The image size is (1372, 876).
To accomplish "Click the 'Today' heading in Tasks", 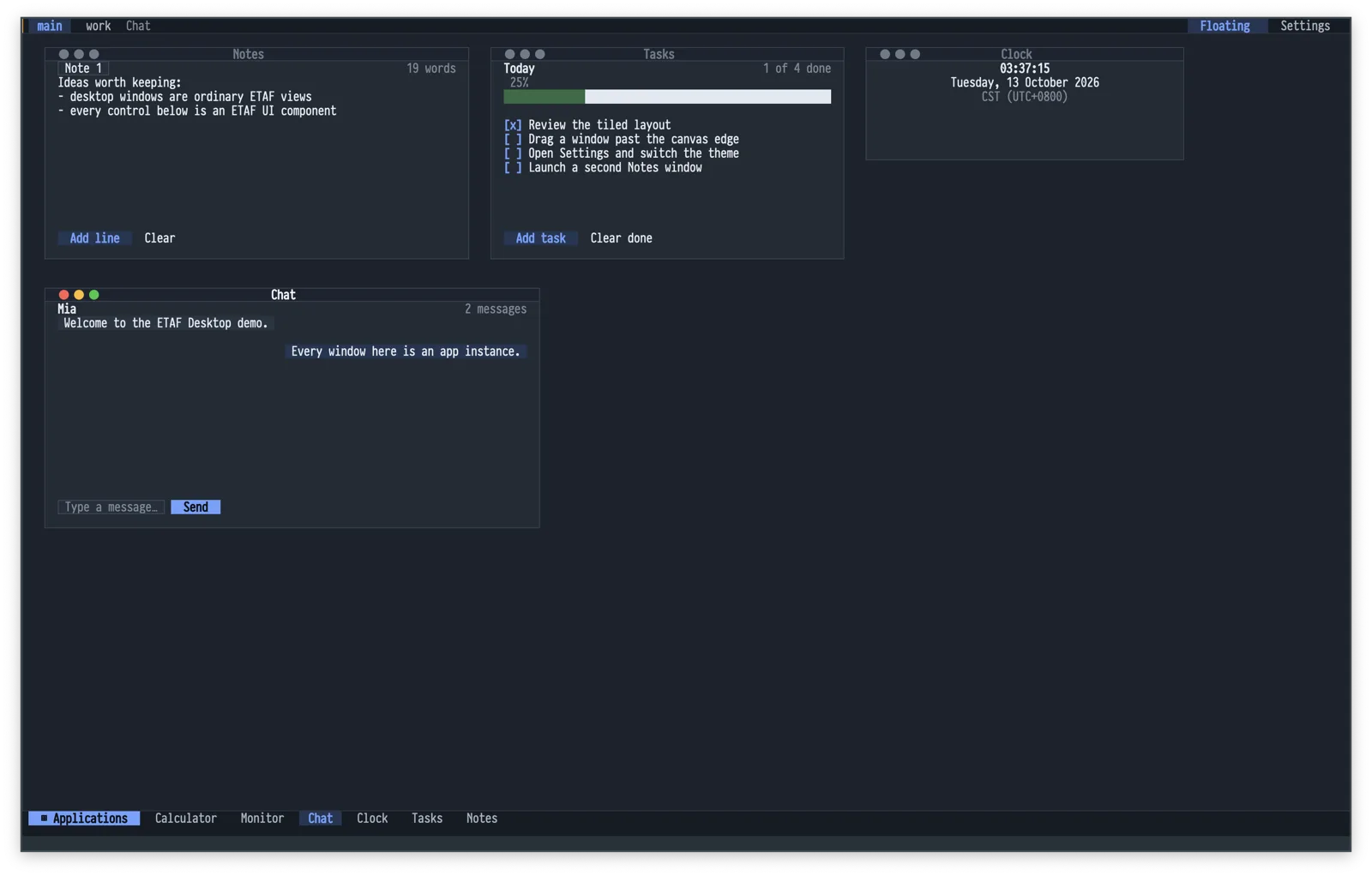I will pyautogui.click(x=519, y=69).
